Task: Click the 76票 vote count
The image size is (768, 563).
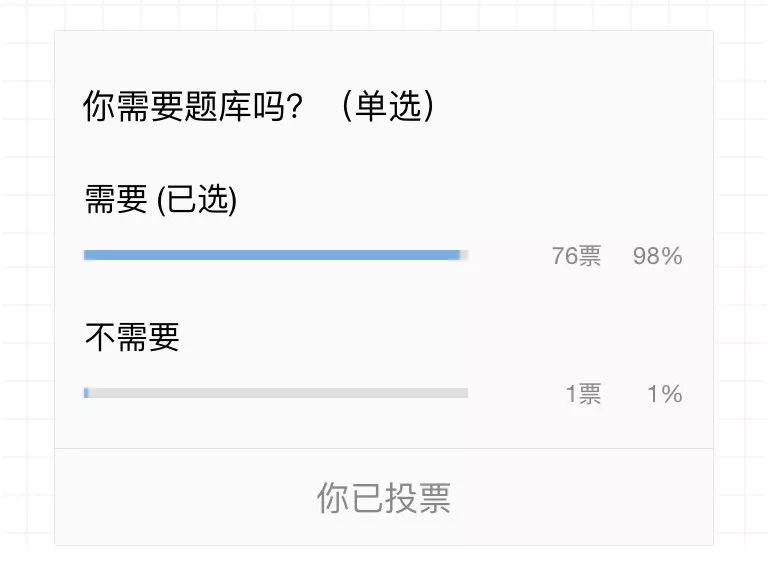Action: coord(576,256)
